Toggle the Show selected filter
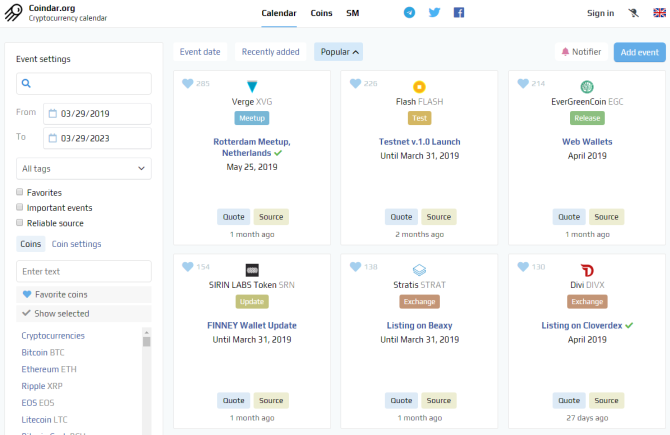The image size is (670, 435). point(84,314)
